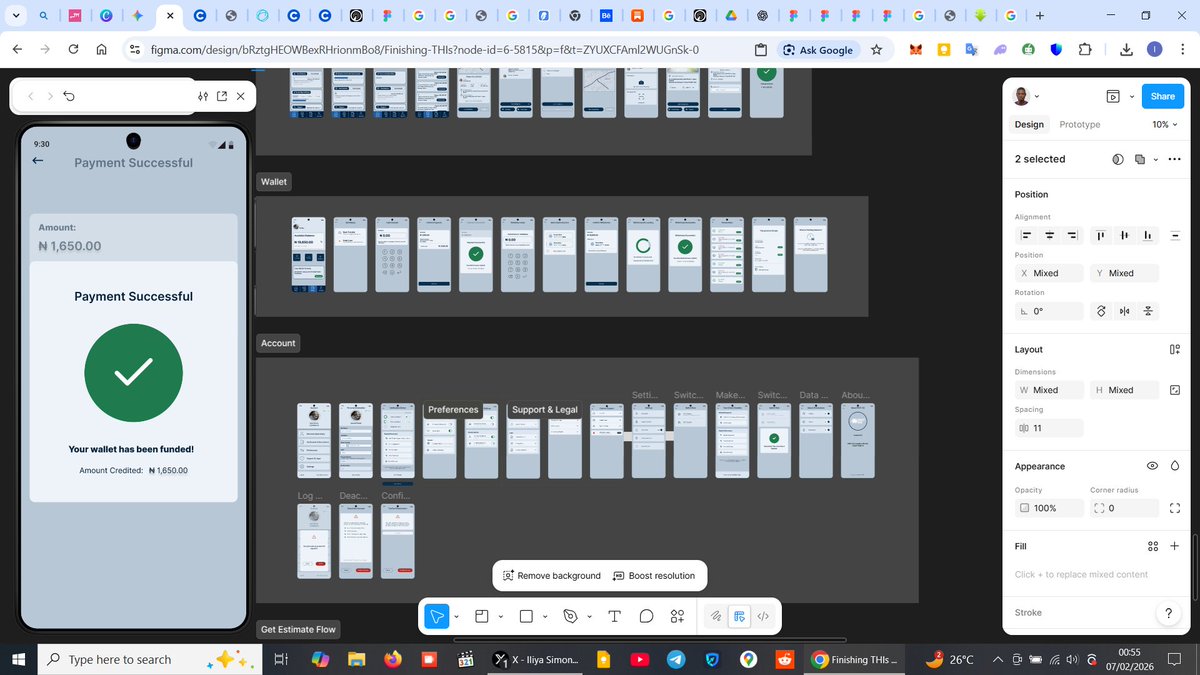The image size is (1200, 675).
Task: Switch to the Prototype tab
Action: point(1080,125)
